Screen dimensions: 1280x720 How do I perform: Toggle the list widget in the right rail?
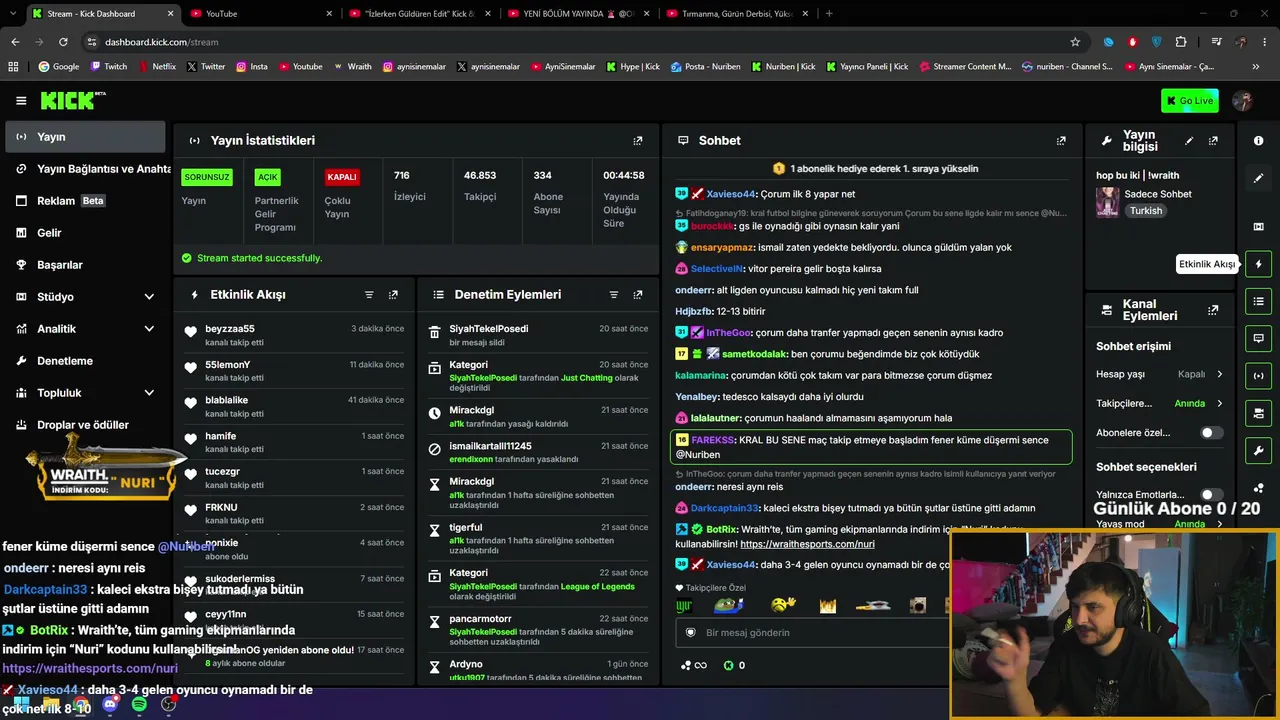tap(1258, 301)
